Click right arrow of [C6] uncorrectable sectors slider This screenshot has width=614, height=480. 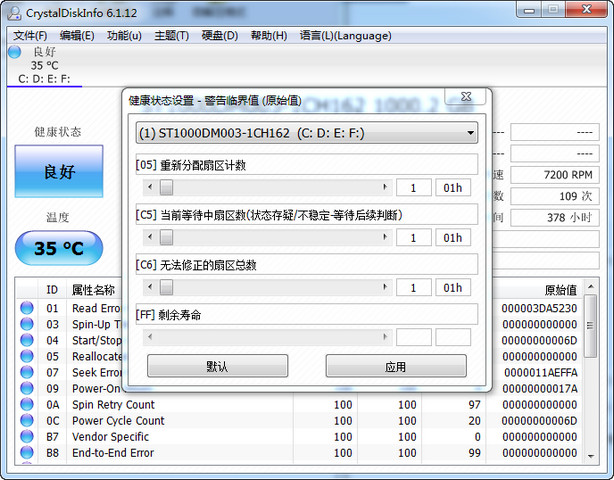coord(385,287)
